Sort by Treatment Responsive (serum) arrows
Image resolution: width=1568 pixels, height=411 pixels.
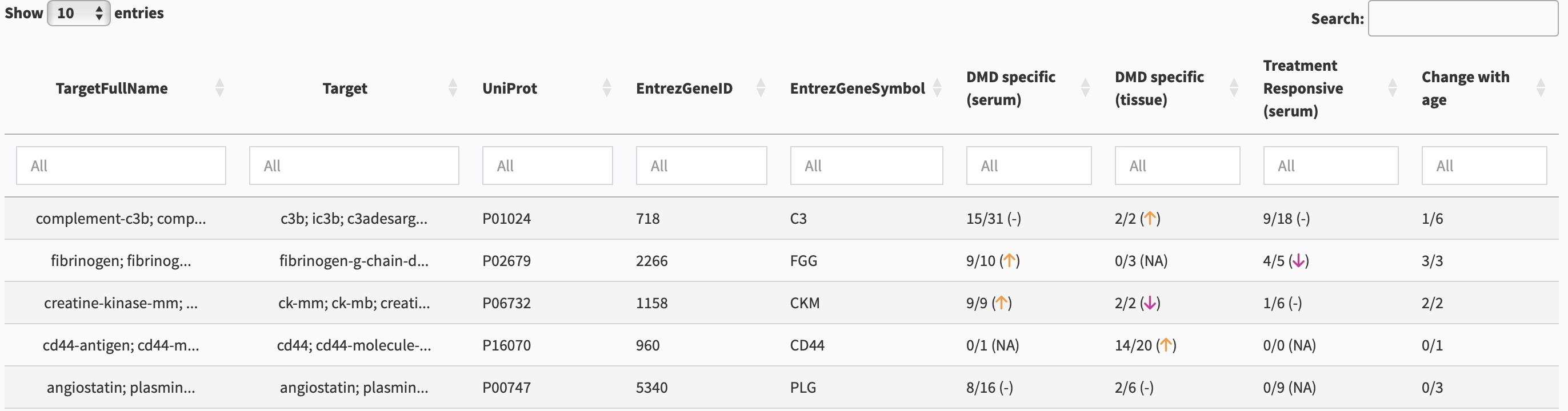(x=1392, y=88)
